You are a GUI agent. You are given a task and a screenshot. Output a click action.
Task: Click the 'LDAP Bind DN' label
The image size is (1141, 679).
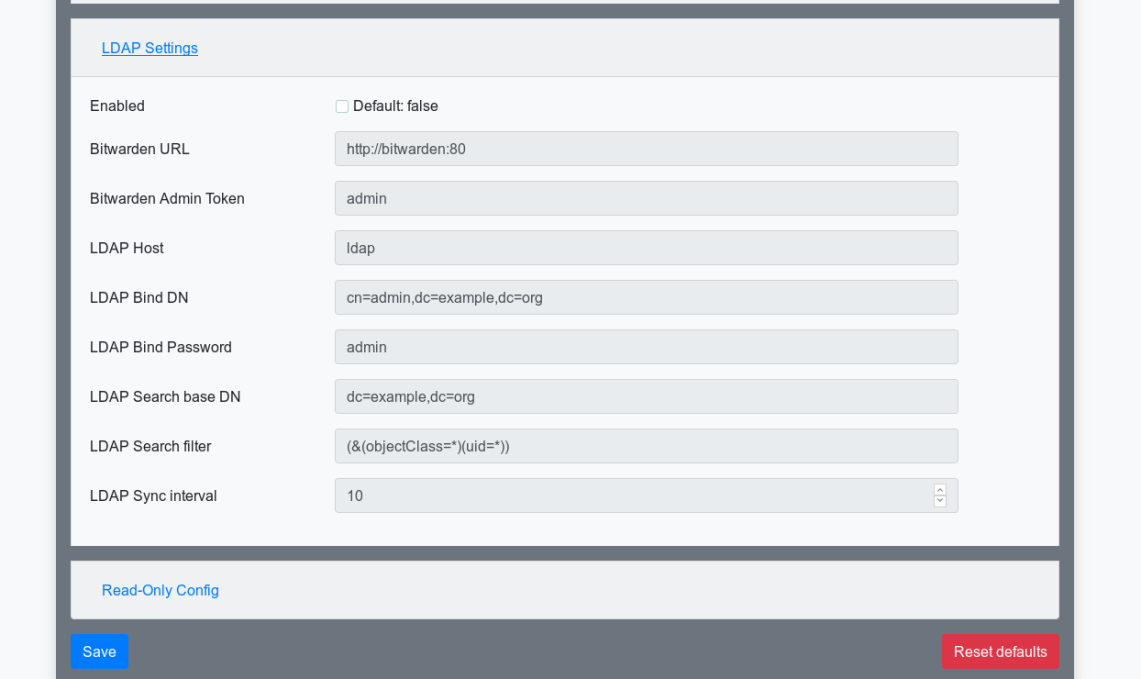(x=139, y=297)
